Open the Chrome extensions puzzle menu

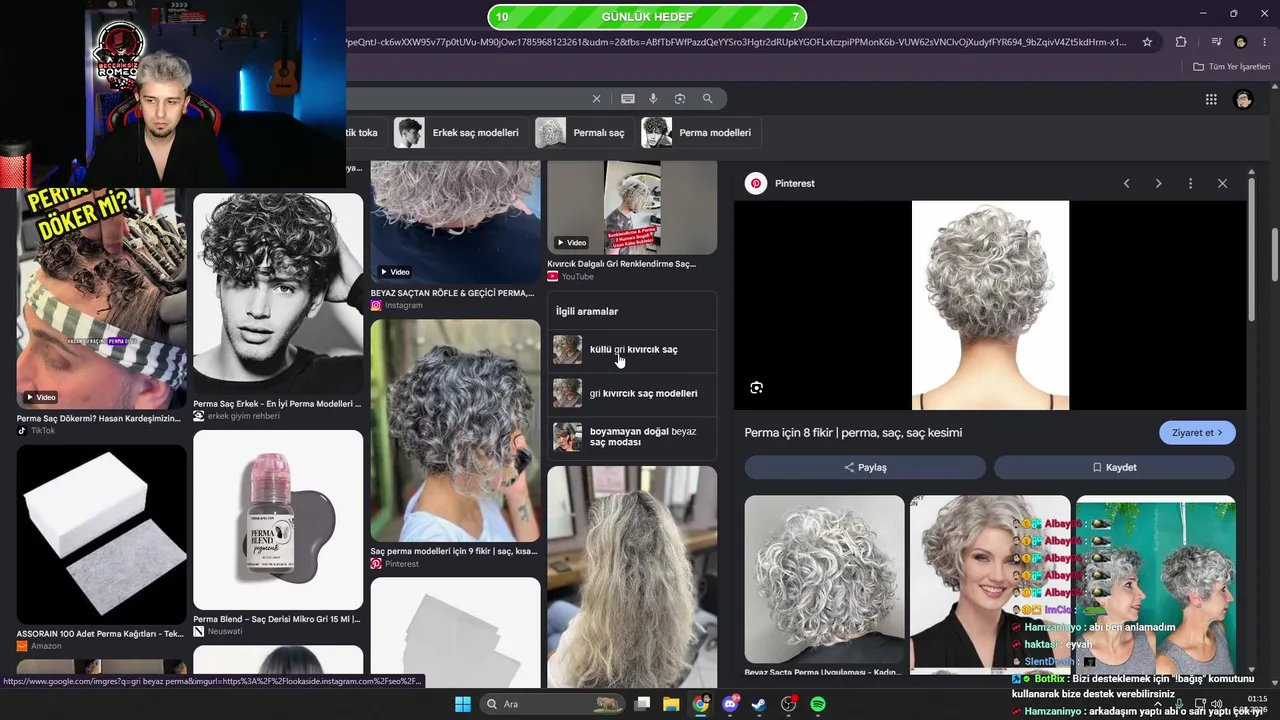1181,42
